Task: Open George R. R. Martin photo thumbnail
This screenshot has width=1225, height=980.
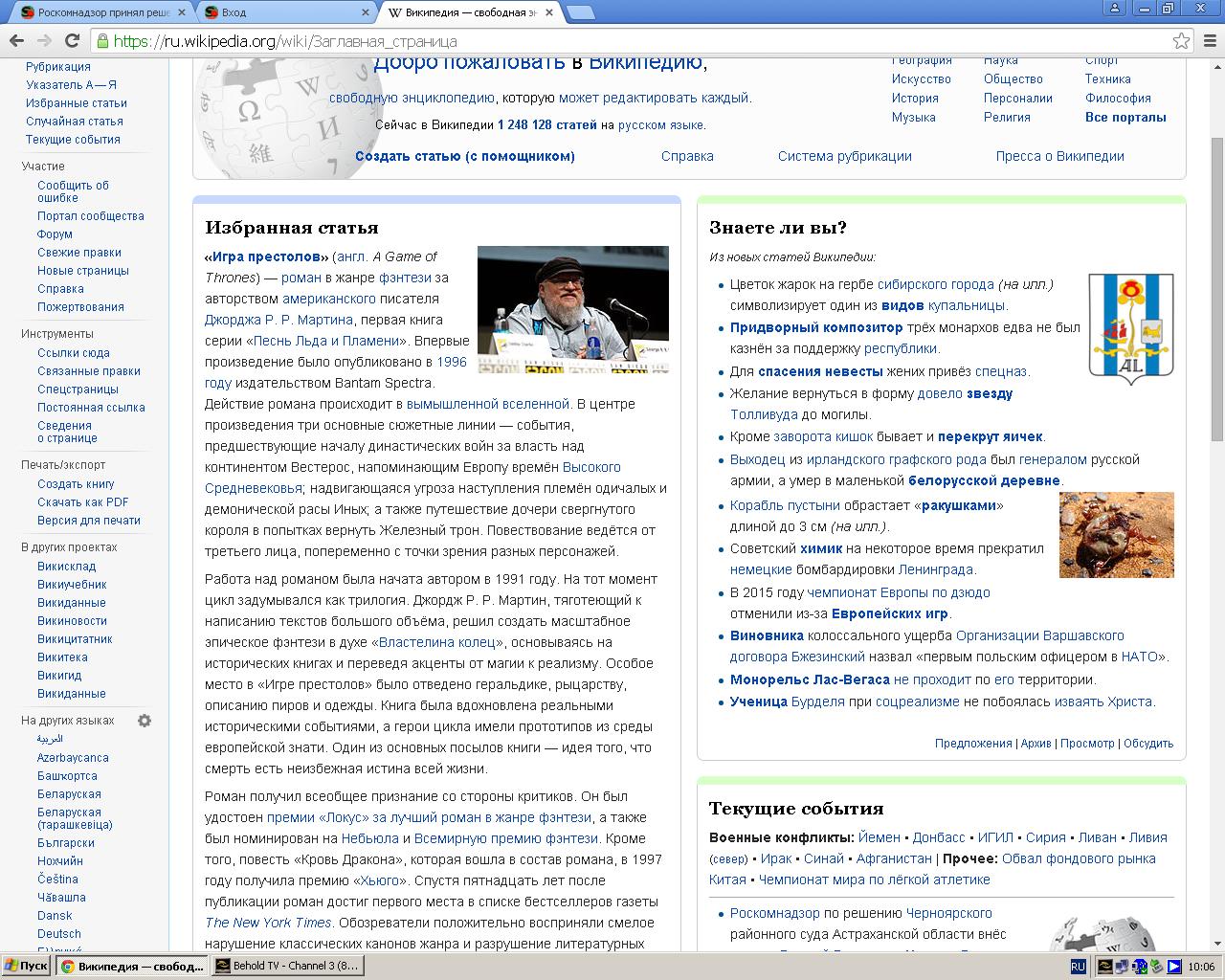Action: point(572,309)
